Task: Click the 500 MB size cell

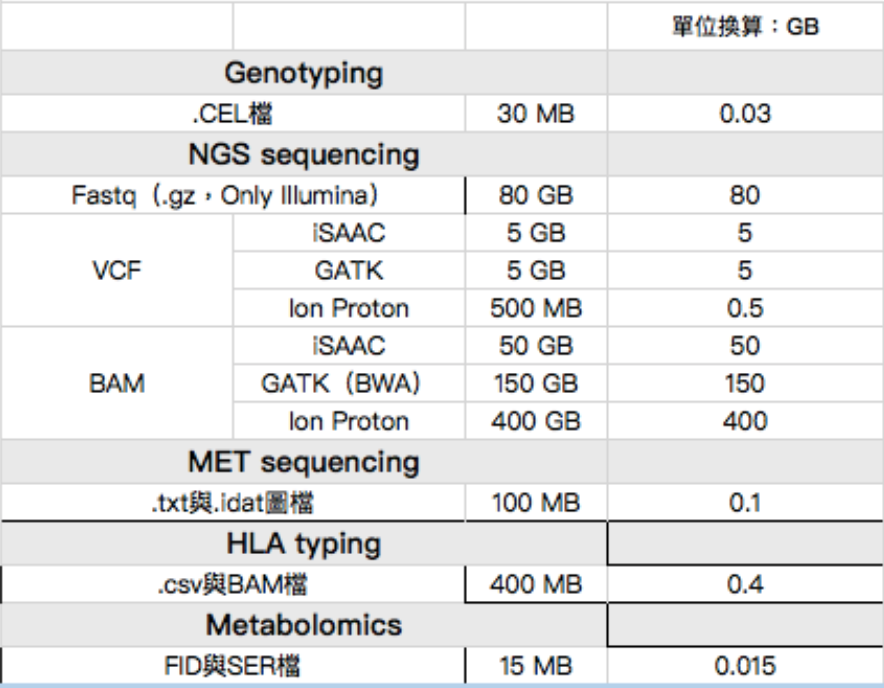Action: pyautogui.click(x=535, y=309)
